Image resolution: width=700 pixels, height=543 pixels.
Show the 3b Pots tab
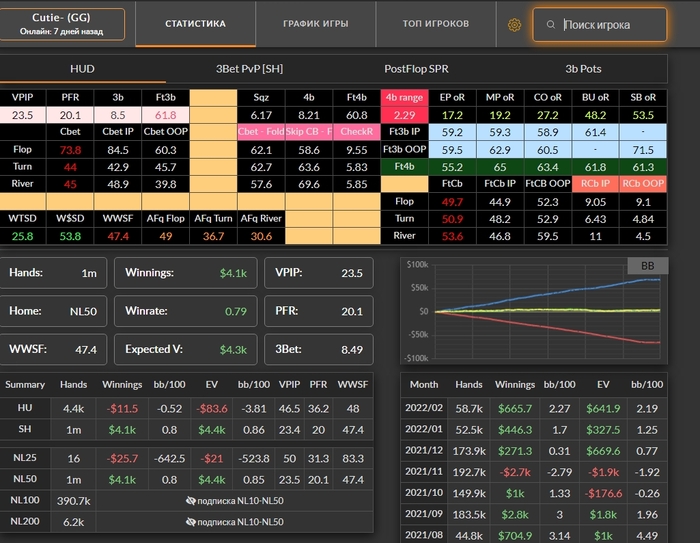coord(583,69)
